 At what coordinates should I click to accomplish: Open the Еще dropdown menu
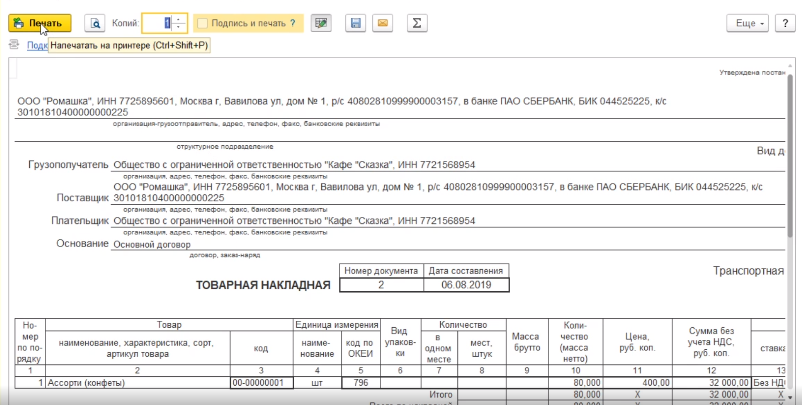(748, 22)
